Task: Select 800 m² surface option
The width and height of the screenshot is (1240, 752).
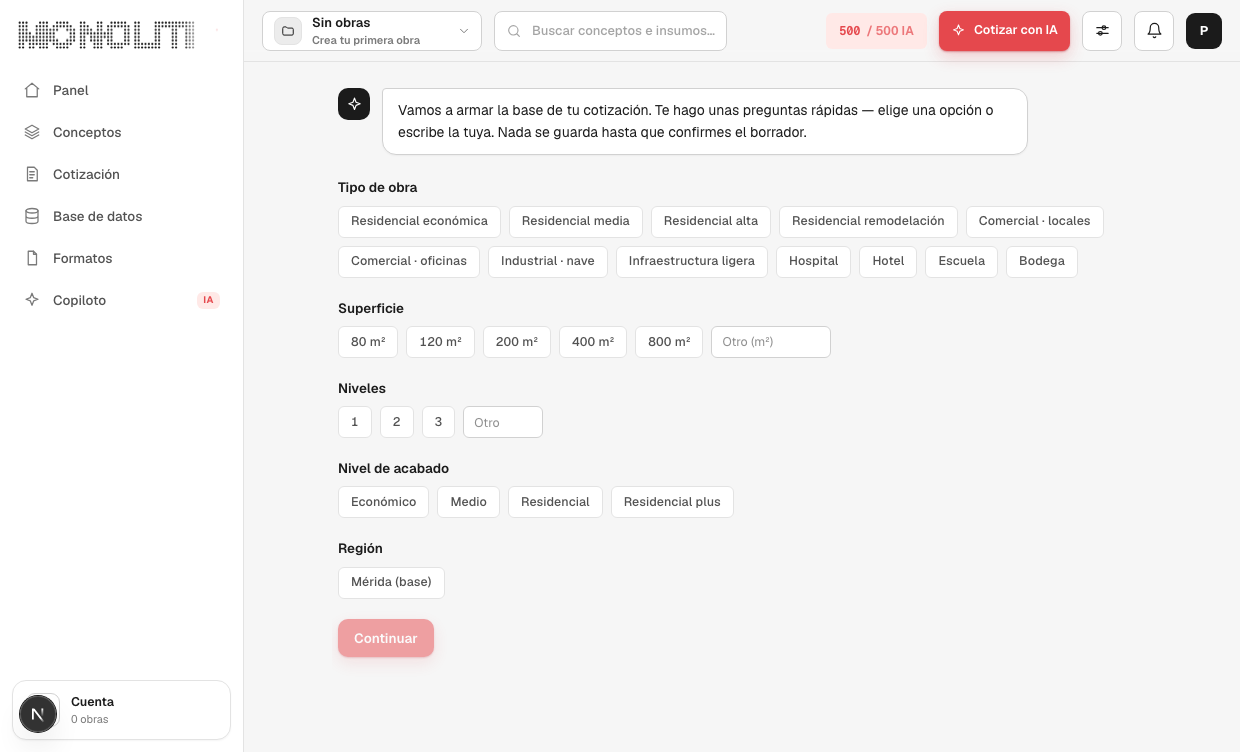Action: pos(669,342)
